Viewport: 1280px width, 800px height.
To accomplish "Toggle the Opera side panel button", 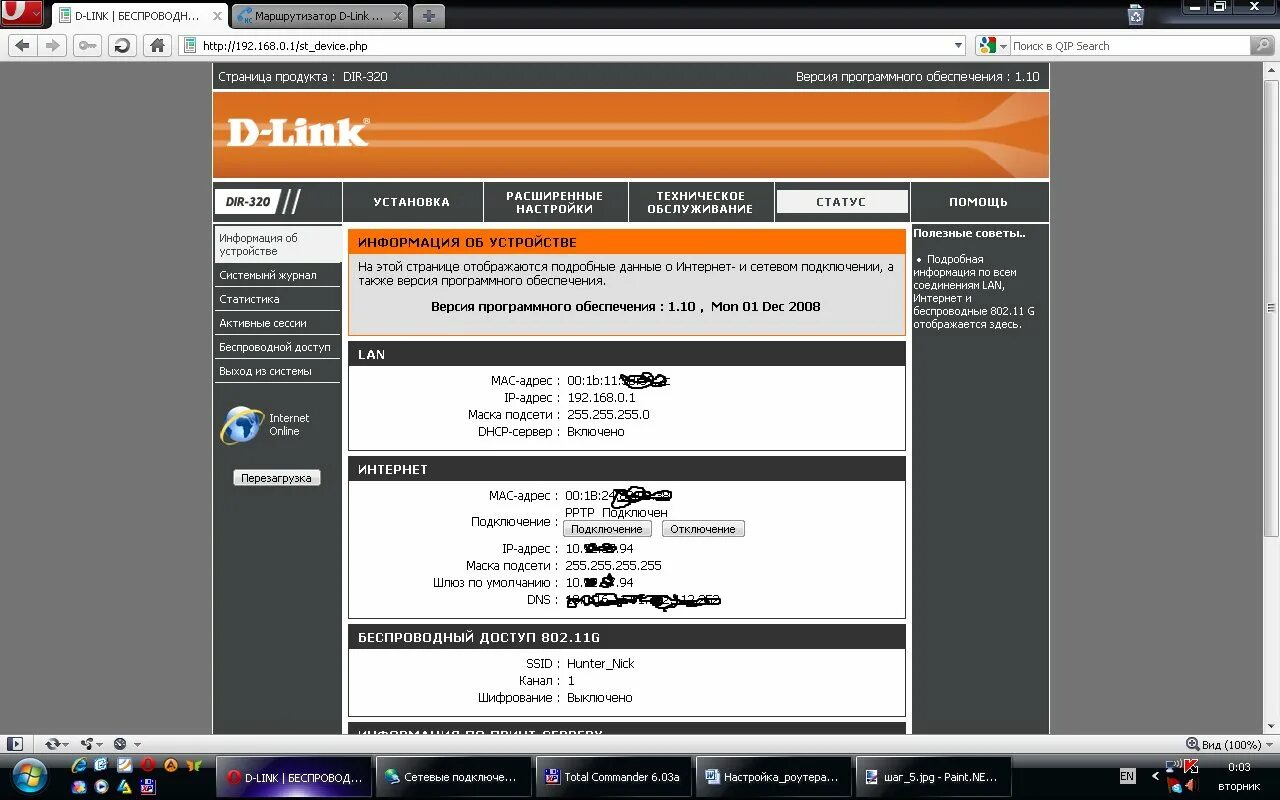I will tap(14, 744).
